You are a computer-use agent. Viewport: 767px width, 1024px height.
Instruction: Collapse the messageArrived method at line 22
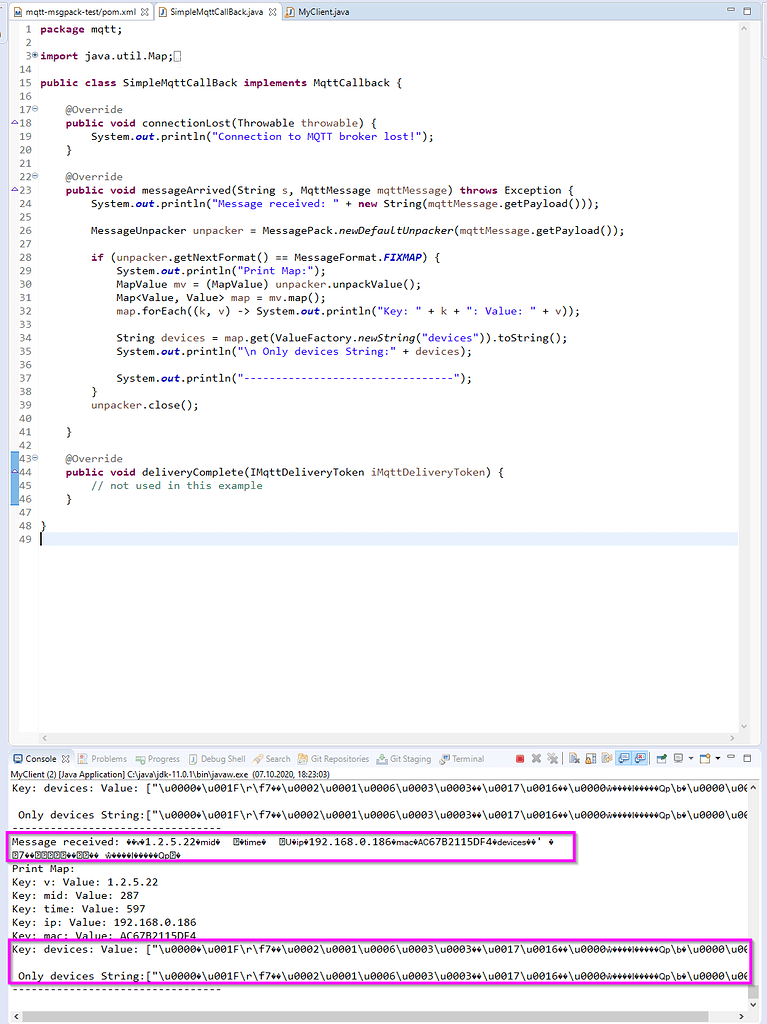tap(35, 176)
